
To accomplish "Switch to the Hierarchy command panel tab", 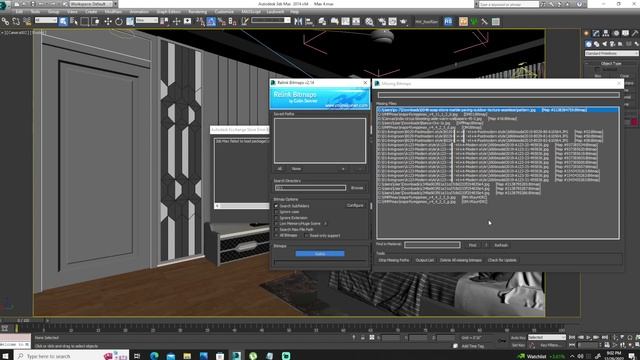I will [x=606, y=33].
